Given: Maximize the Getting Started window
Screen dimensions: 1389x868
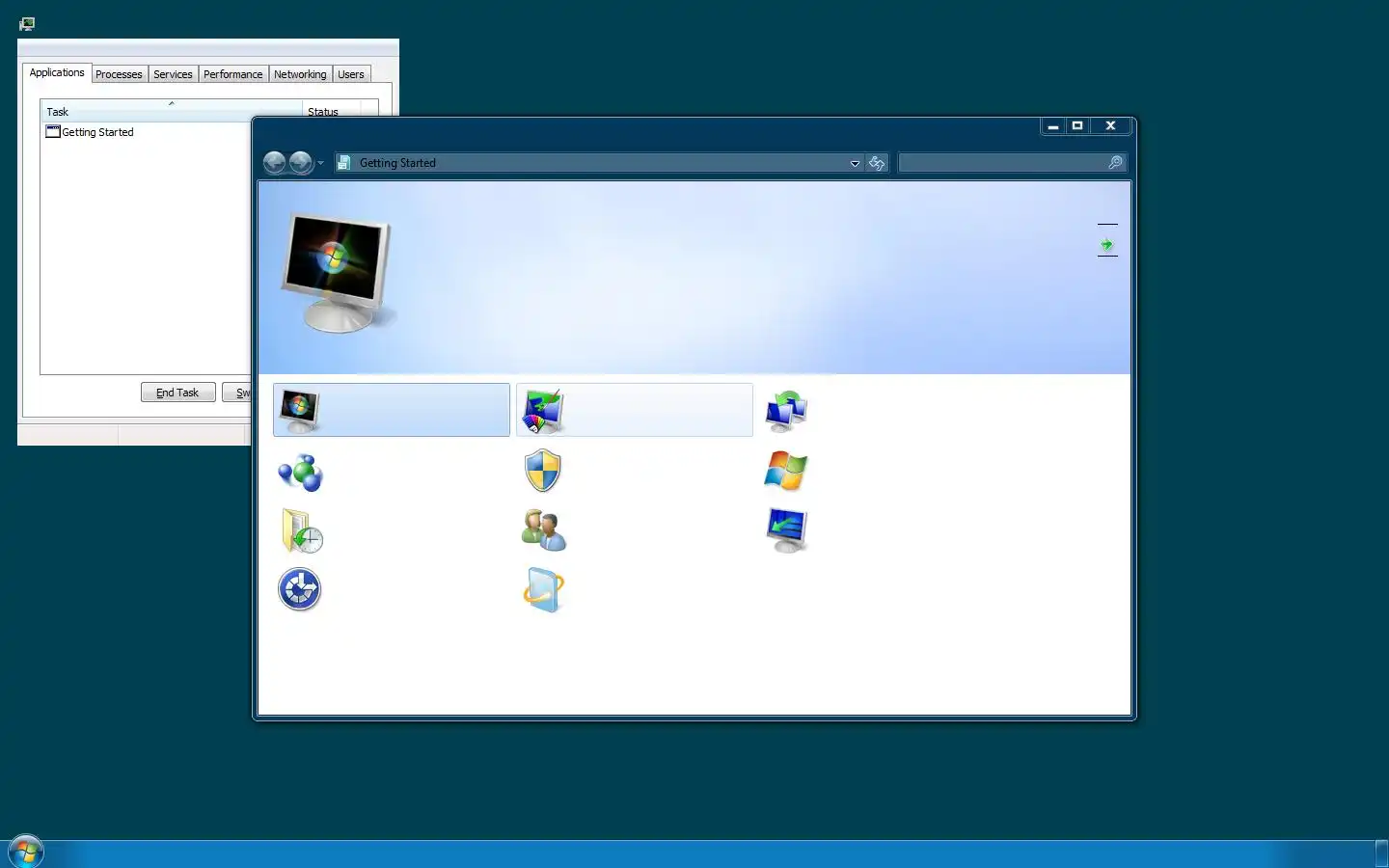Looking at the screenshot, I should [1077, 126].
